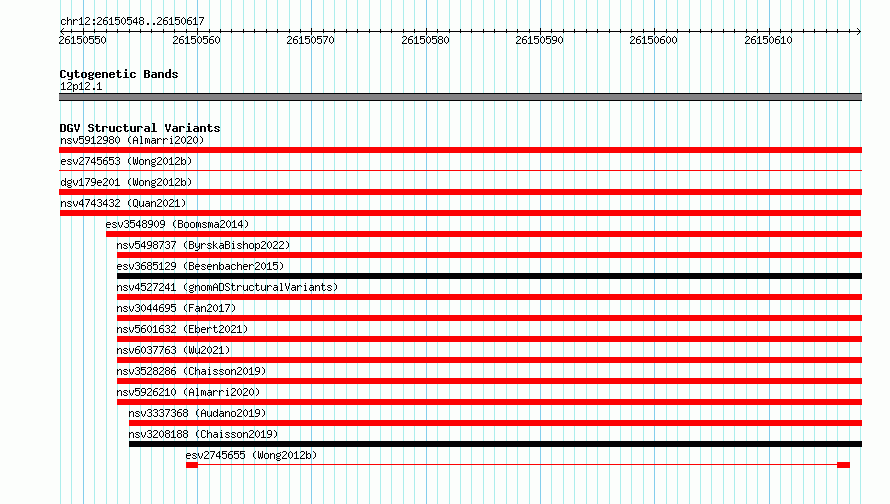890x504 pixels.
Task: Click the right arrowhead of the ruler
Action: (859, 31)
